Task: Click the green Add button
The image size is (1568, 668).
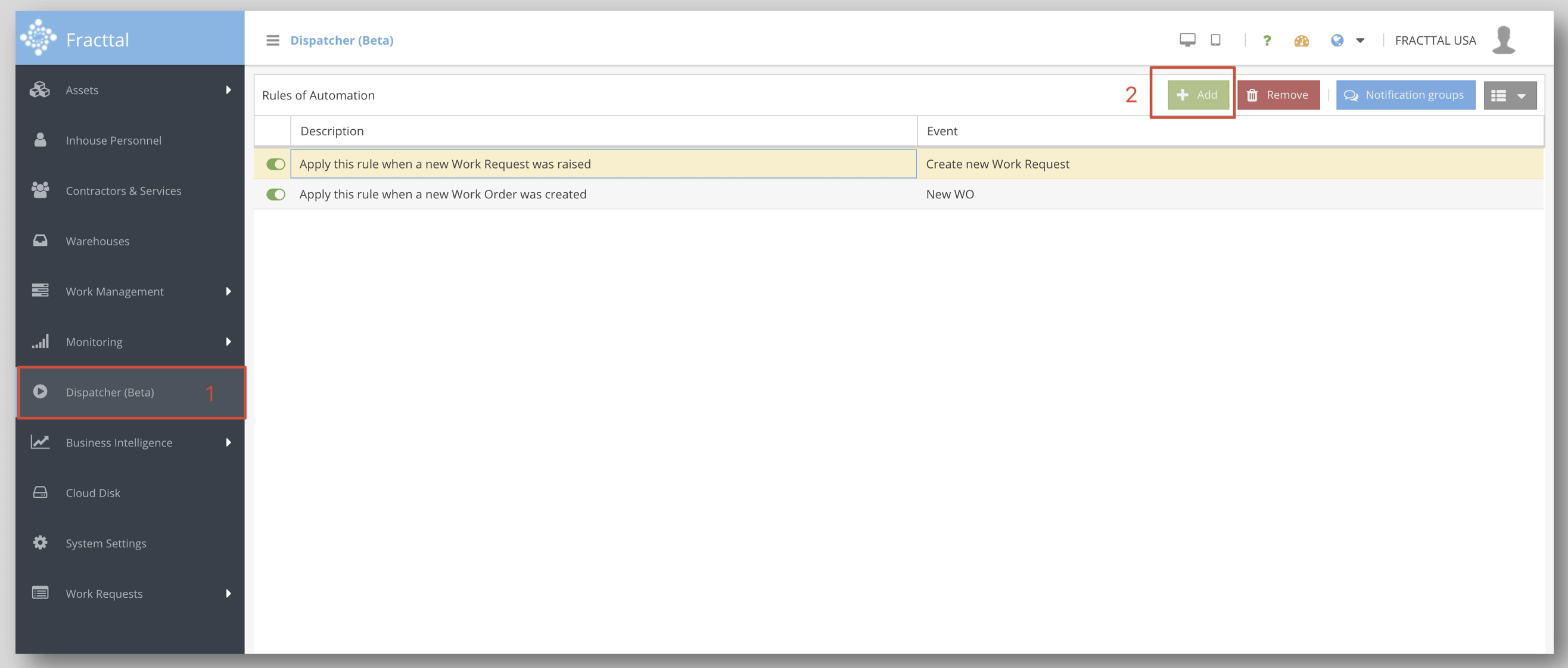Action: coord(1197,95)
